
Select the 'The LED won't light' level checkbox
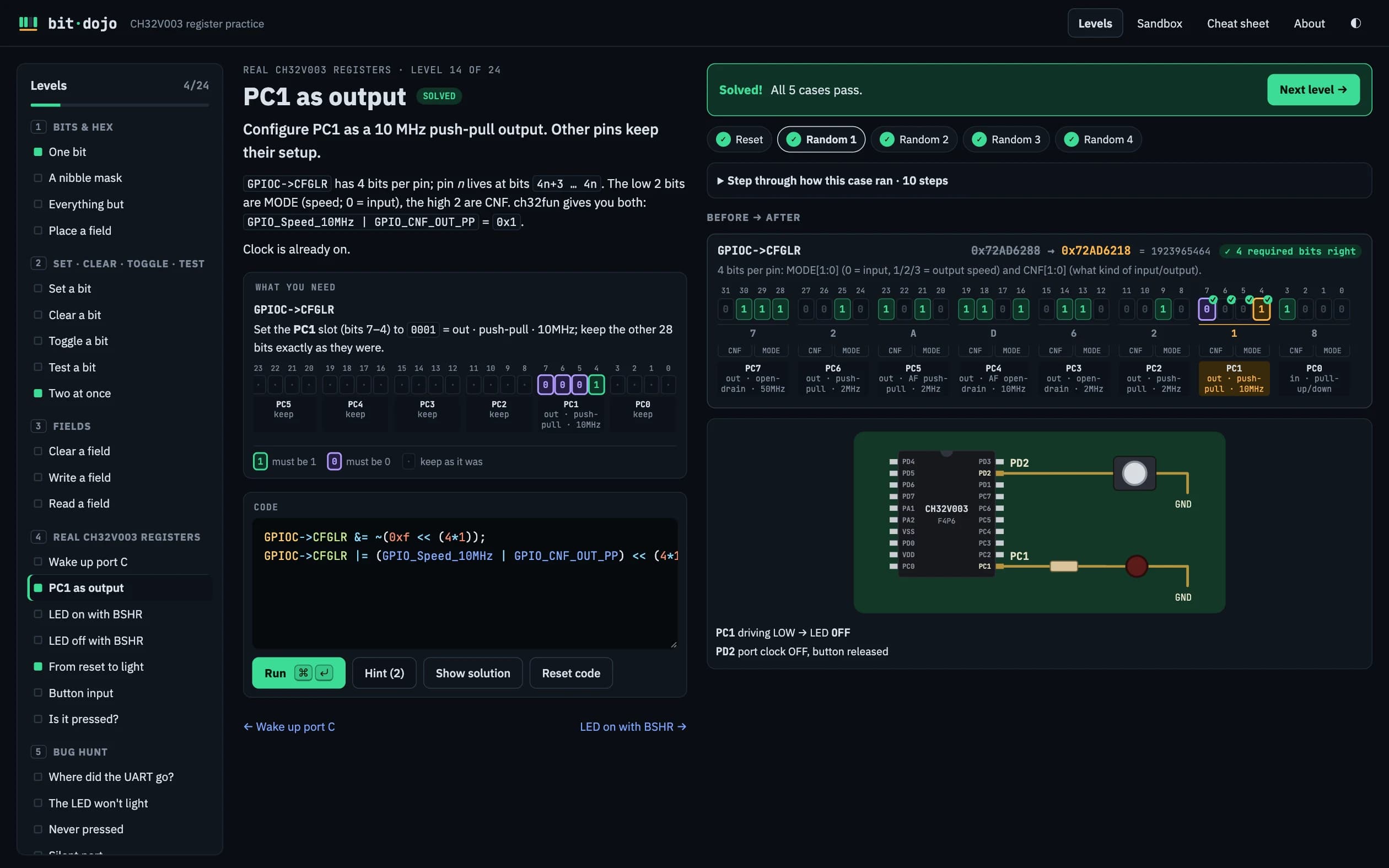(x=38, y=802)
